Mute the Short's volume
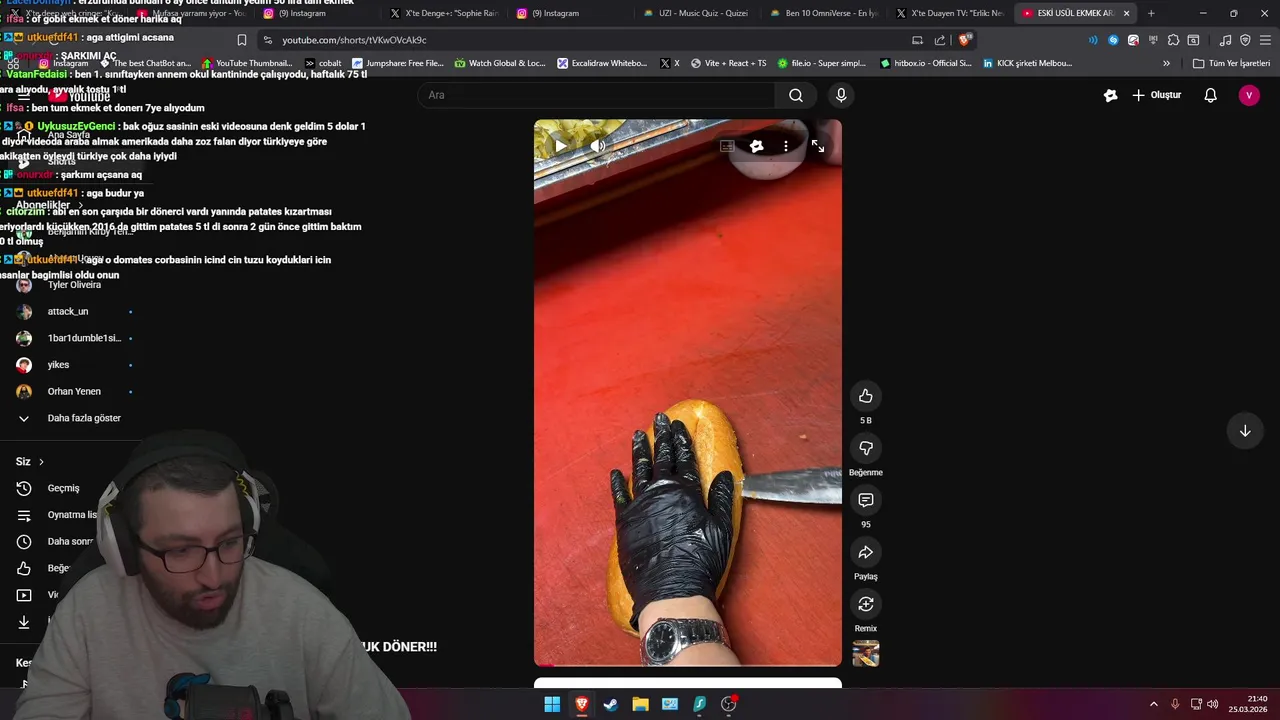1280x720 pixels. pos(598,146)
